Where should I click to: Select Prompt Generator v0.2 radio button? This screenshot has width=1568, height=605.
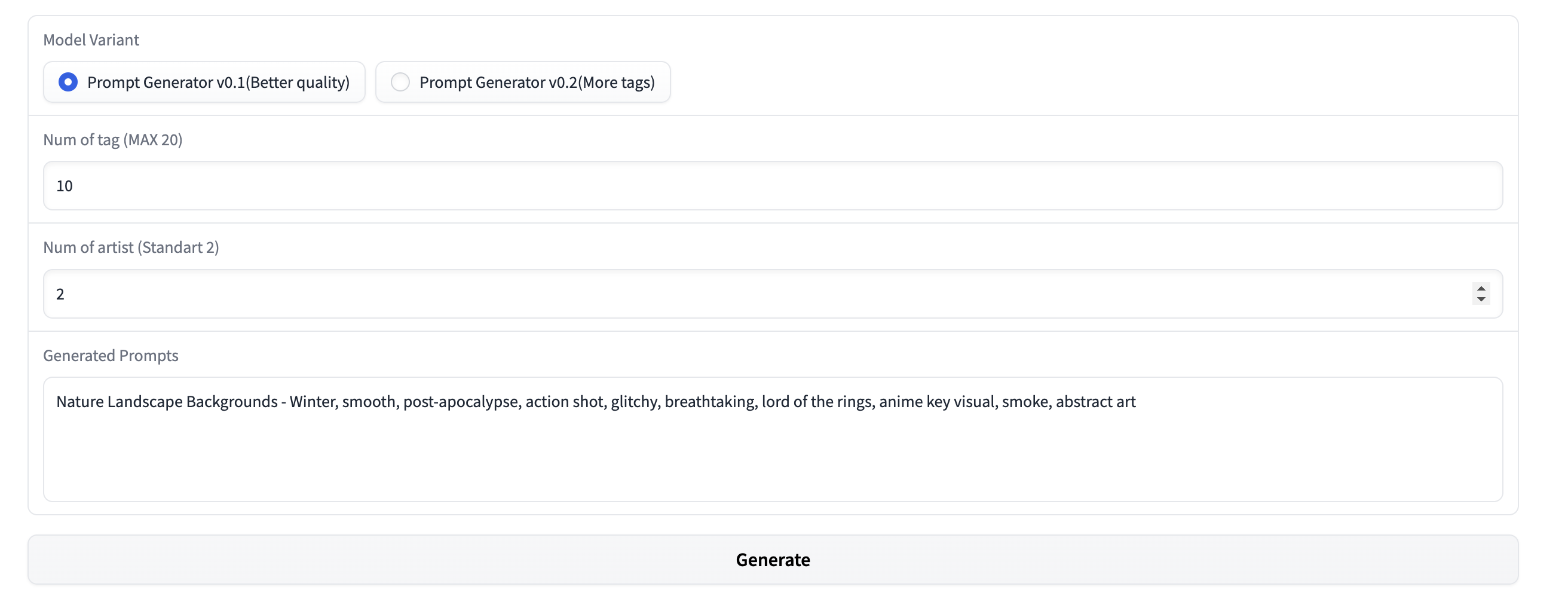click(400, 82)
